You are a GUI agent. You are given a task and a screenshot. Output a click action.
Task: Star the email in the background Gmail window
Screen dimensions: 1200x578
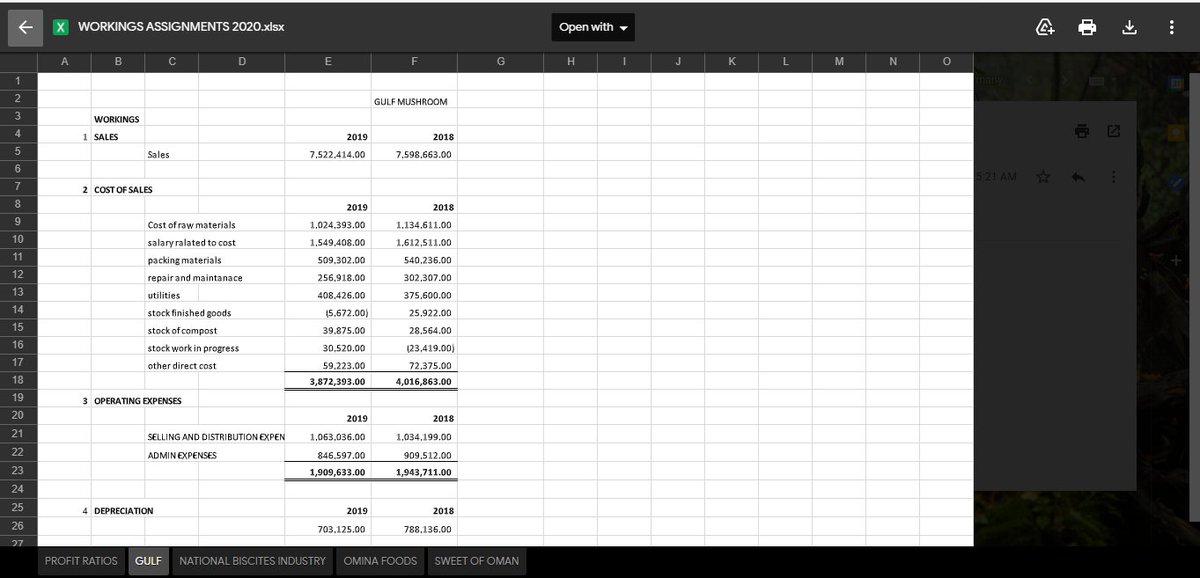click(x=1043, y=177)
